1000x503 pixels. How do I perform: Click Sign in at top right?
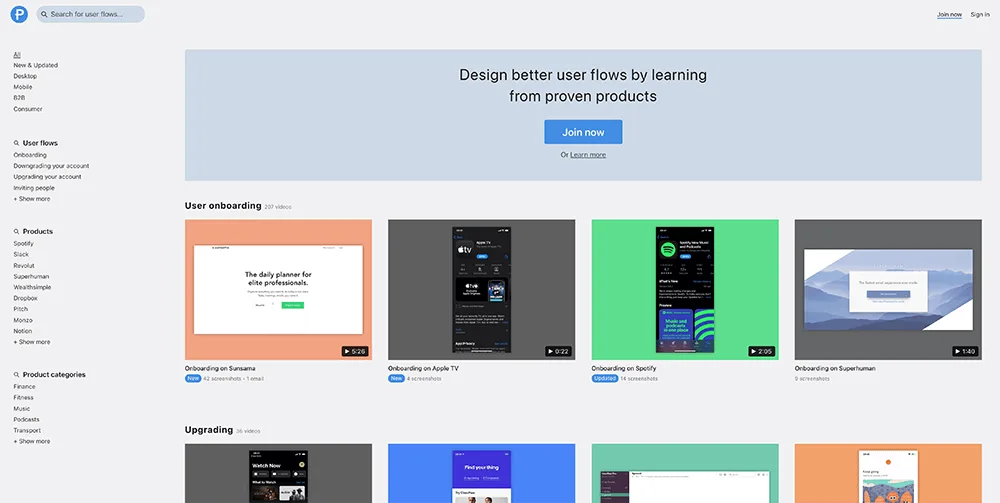[980, 15]
